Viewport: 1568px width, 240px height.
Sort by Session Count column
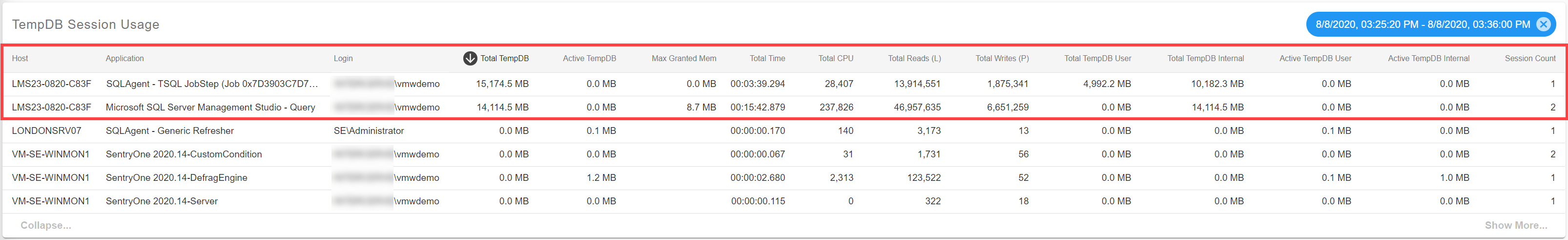click(1529, 59)
